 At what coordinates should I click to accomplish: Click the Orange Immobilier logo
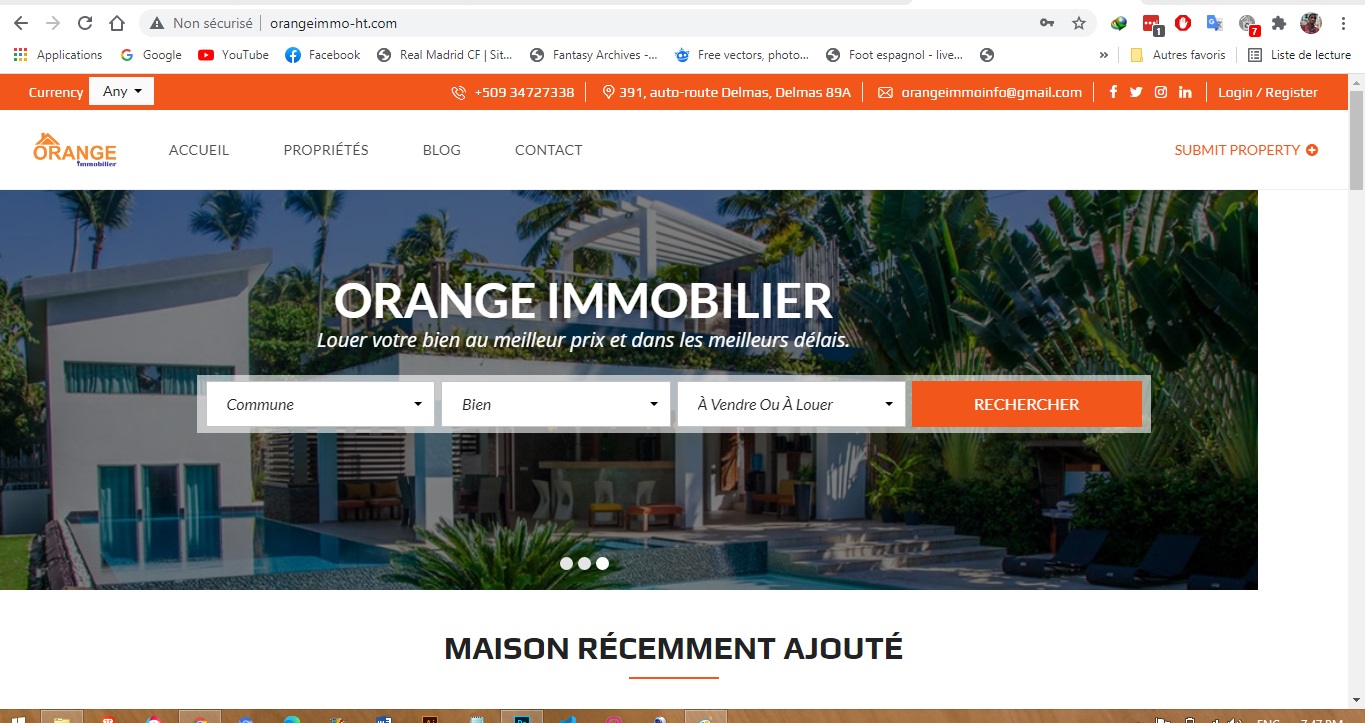point(75,150)
